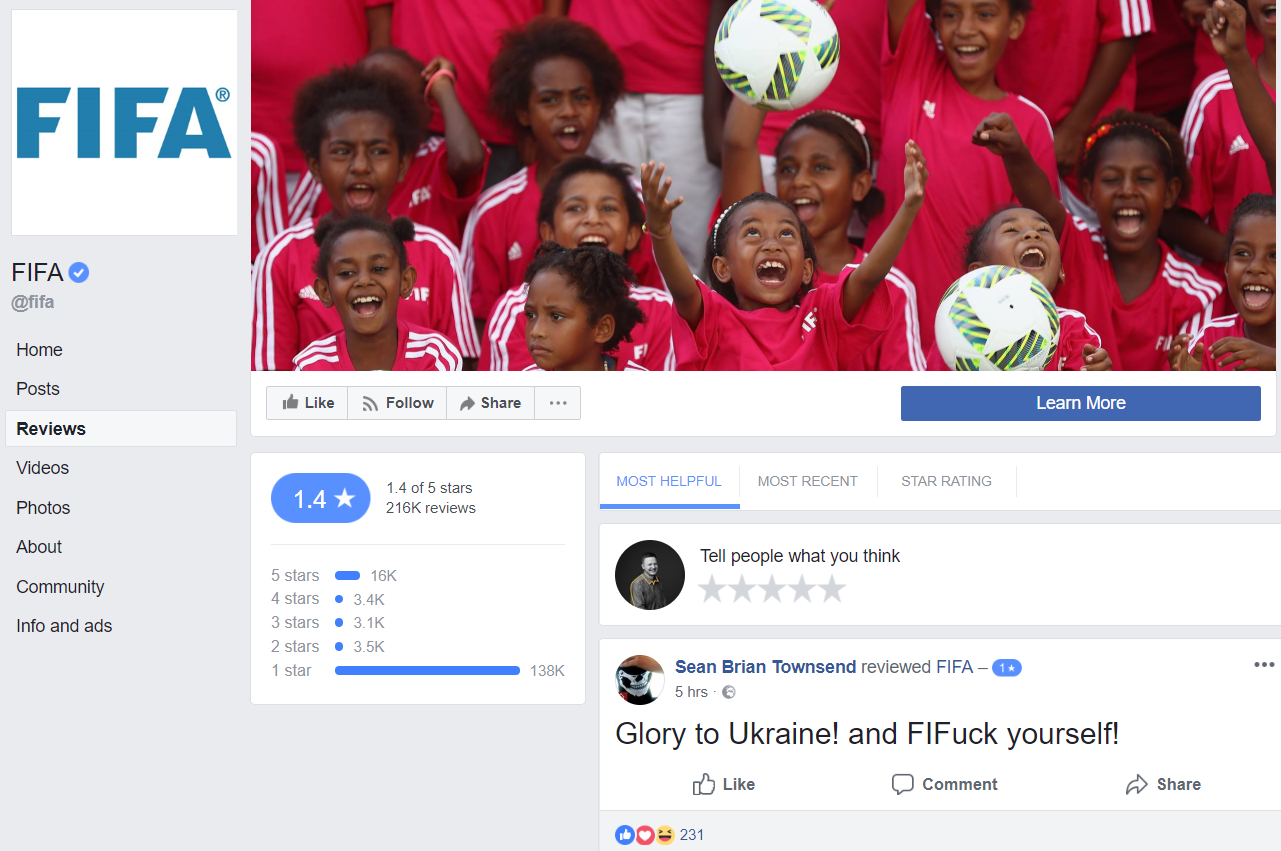Click the Learn More button
1281x851 pixels.
1081,403
